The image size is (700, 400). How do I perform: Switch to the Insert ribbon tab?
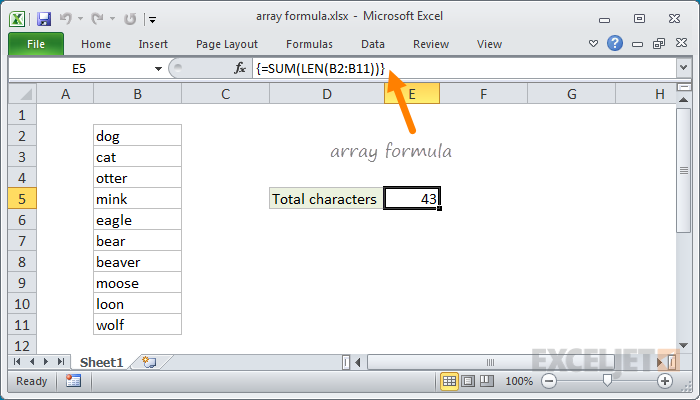tap(153, 44)
